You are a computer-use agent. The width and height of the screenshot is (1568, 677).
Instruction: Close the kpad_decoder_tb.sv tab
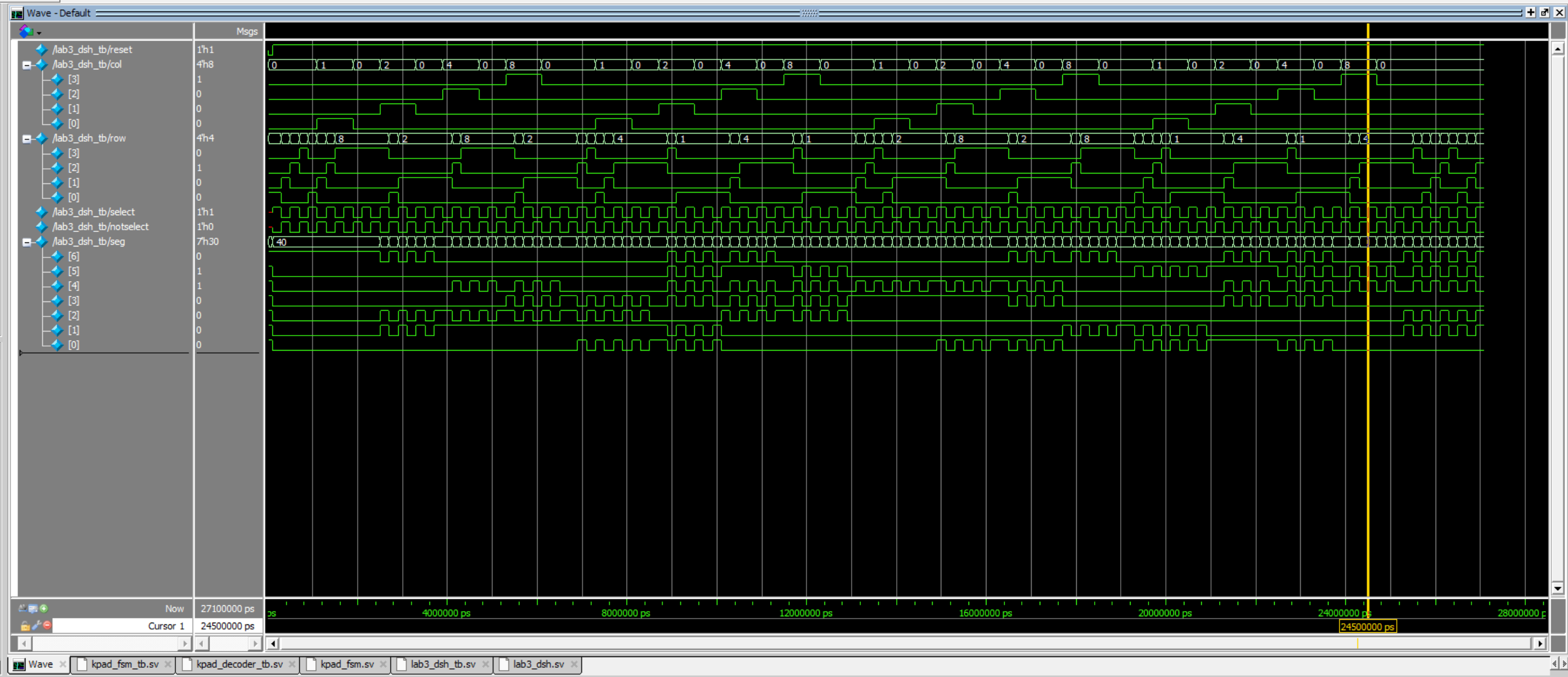tap(292, 664)
